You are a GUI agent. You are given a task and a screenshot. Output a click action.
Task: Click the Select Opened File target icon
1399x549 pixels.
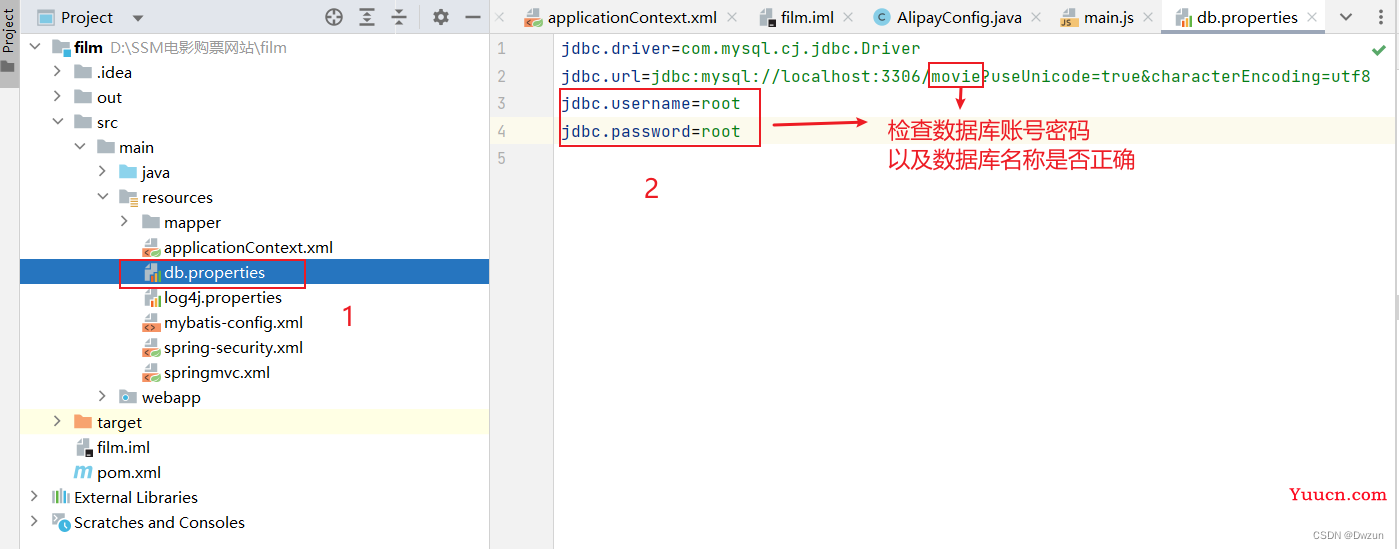(334, 17)
